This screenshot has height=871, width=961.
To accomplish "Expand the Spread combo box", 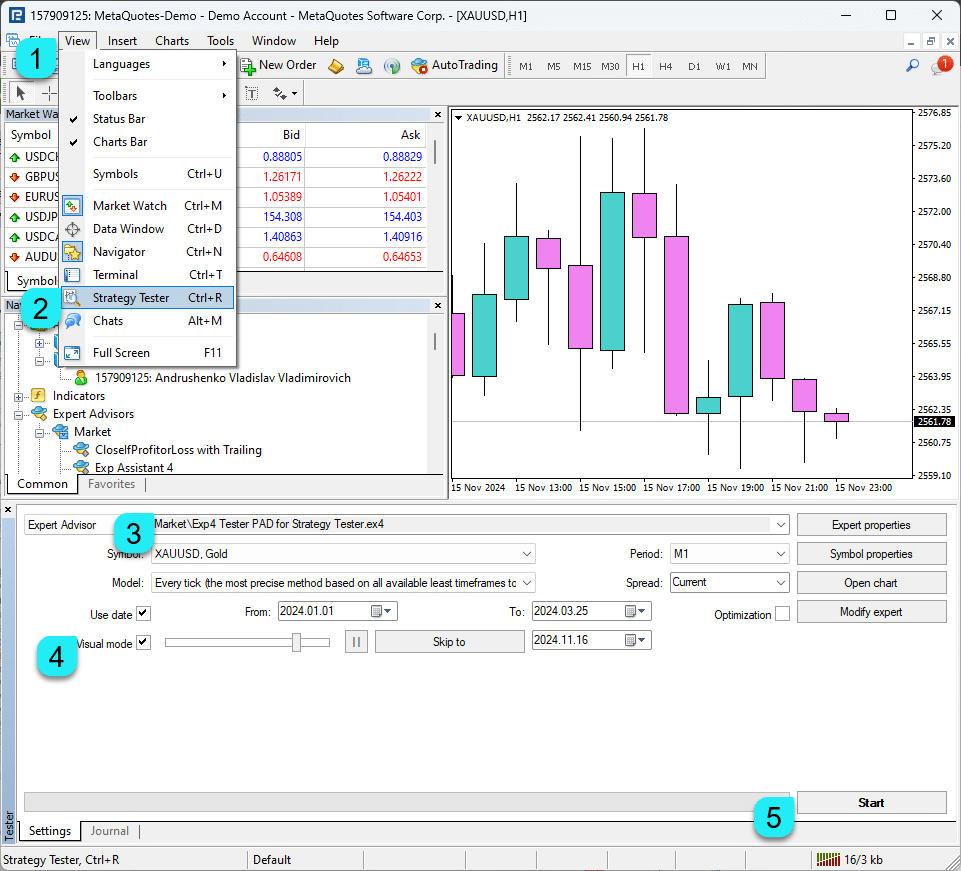I will (x=729, y=583).
